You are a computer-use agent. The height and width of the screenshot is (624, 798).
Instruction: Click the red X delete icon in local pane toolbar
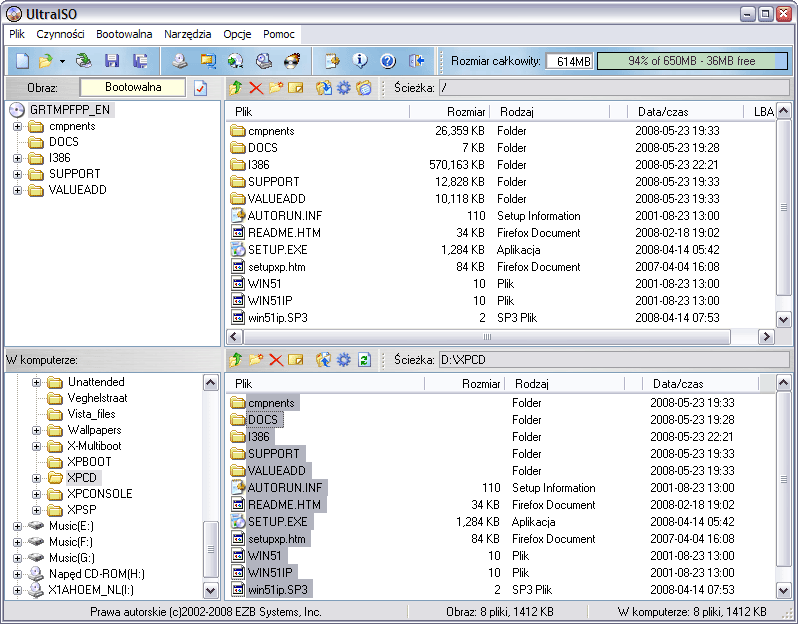point(276,360)
